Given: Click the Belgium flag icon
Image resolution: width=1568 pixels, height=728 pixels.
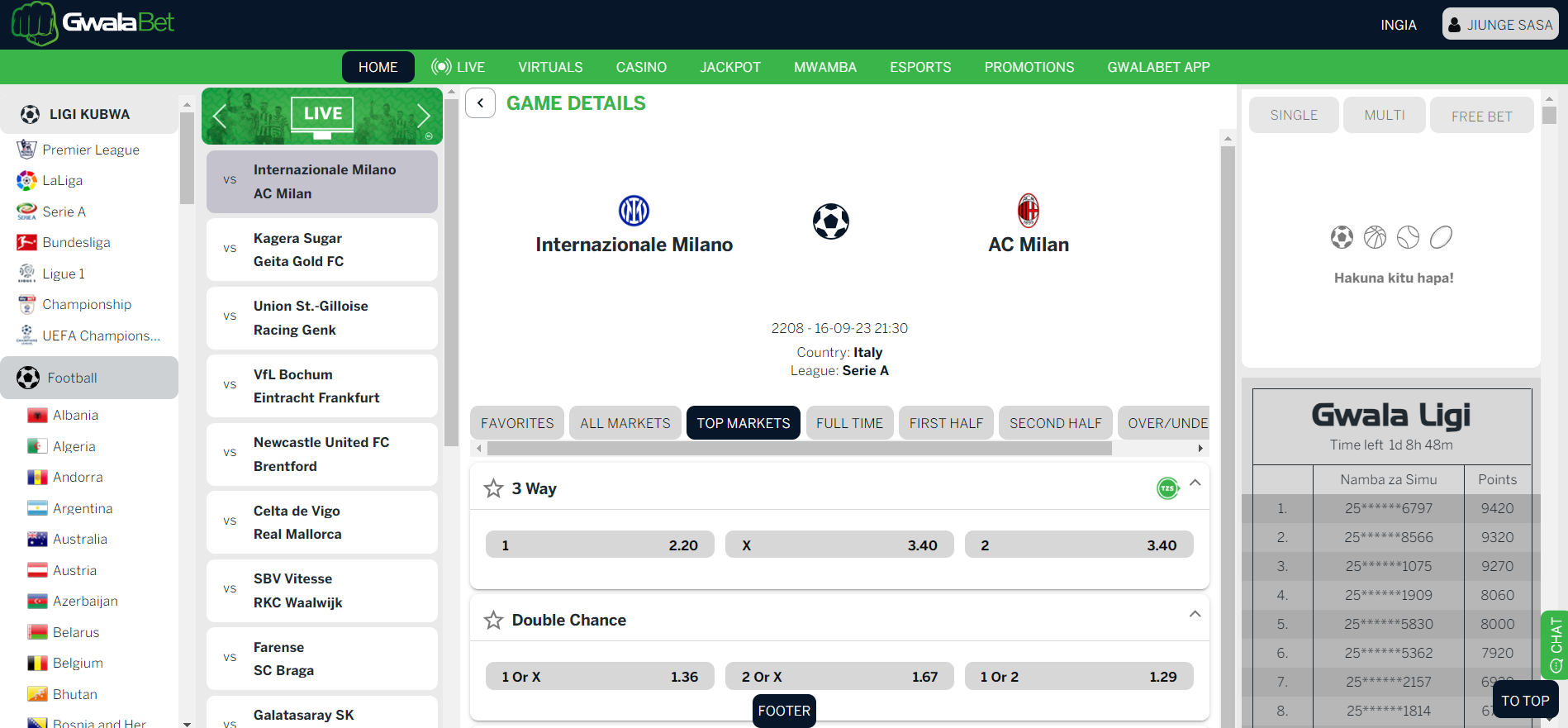Looking at the screenshot, I should pyautogui.click(x=37, y=663).
